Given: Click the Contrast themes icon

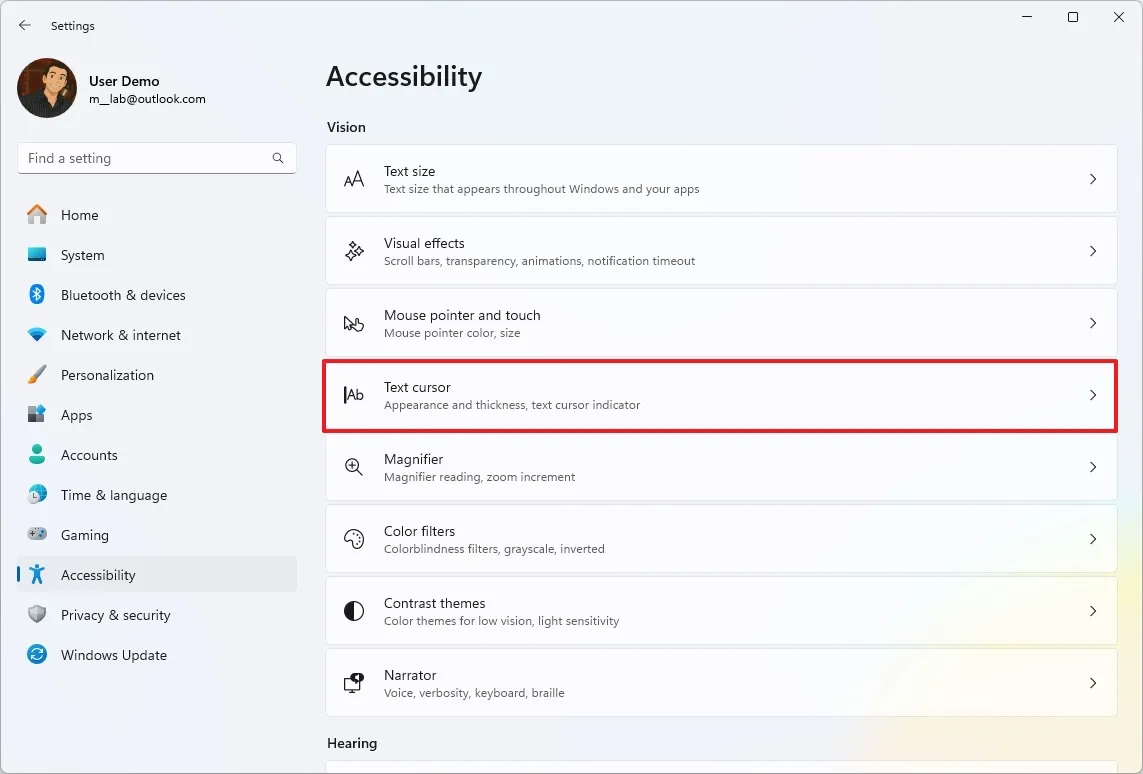Looking at the screenshot, I should [x=353, y=611].
